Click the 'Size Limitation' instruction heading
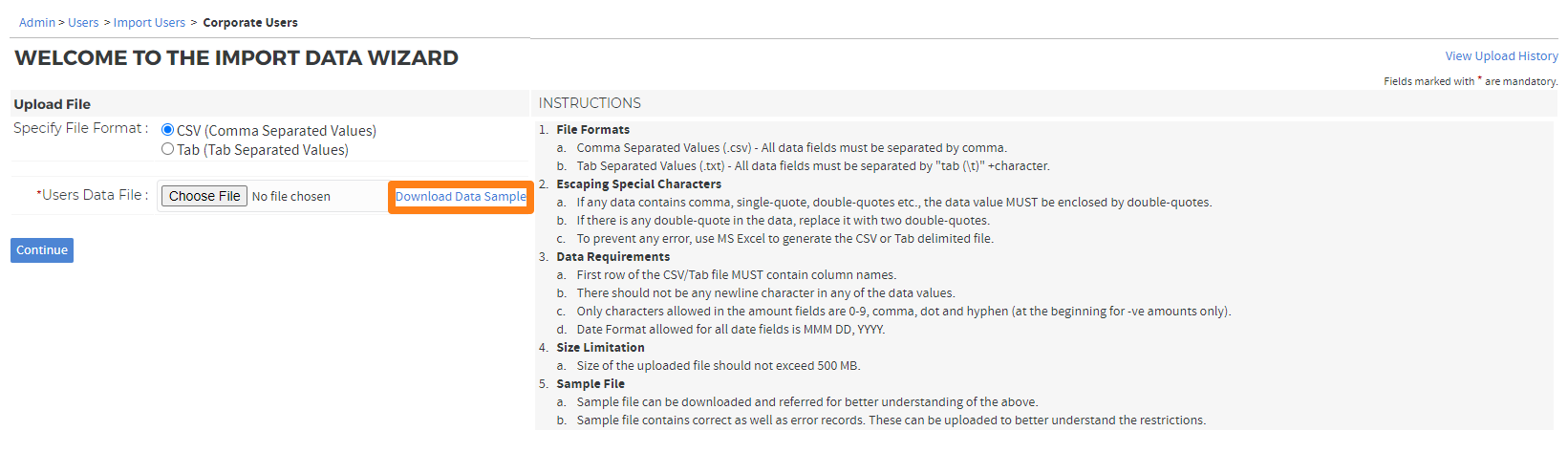Image resolution: width=1568 pixels, height=453 pixels. [x=600, y=348]
